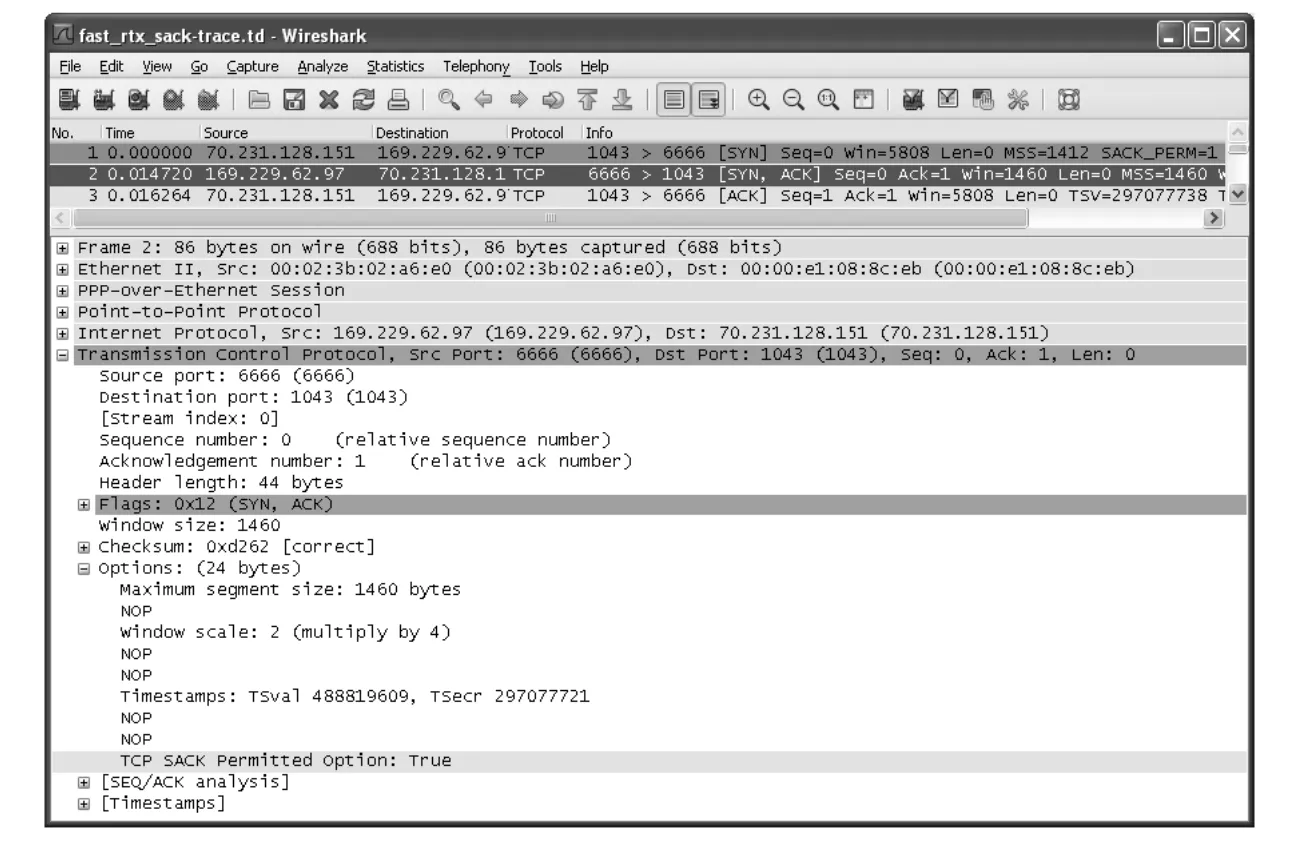
Task: Expand the Internet Protocol node
Action: 63,332
